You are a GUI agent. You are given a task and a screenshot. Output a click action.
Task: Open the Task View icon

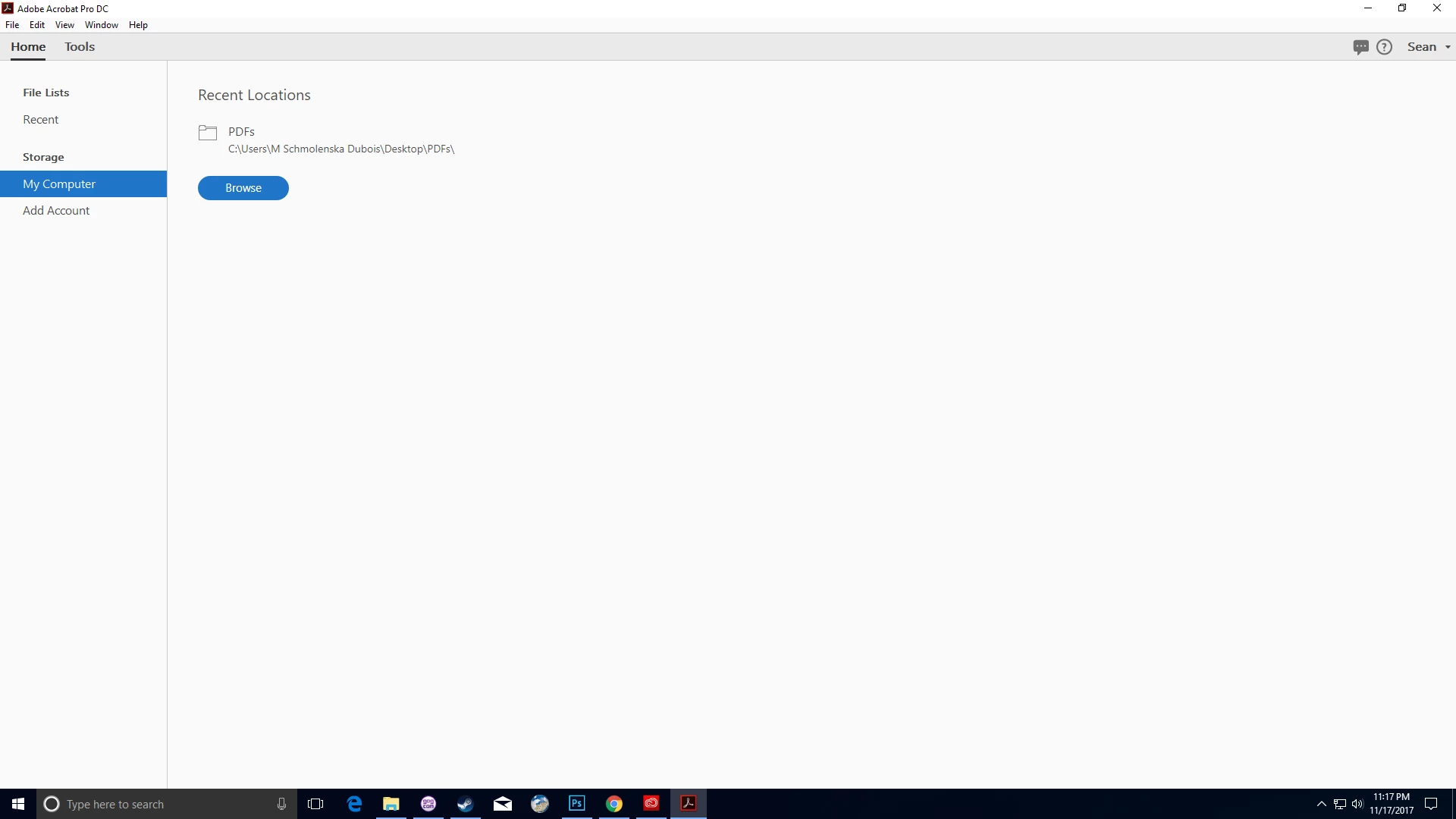coord(315,804)
